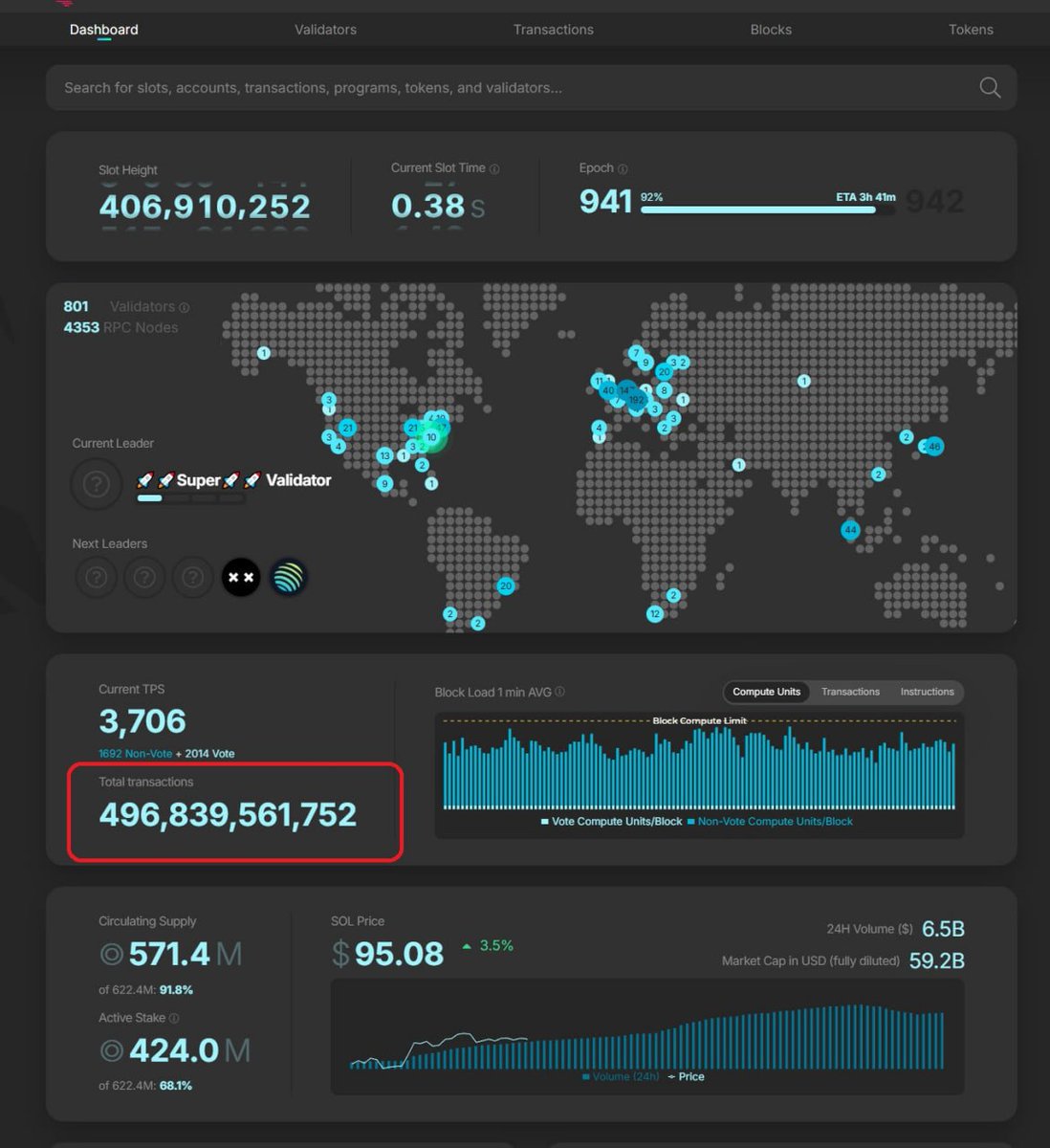Click the 24H Volume value 6.5B
Image resolution: width=1050 pixels, height=1148 pixels.
click(x=943, y=929)
